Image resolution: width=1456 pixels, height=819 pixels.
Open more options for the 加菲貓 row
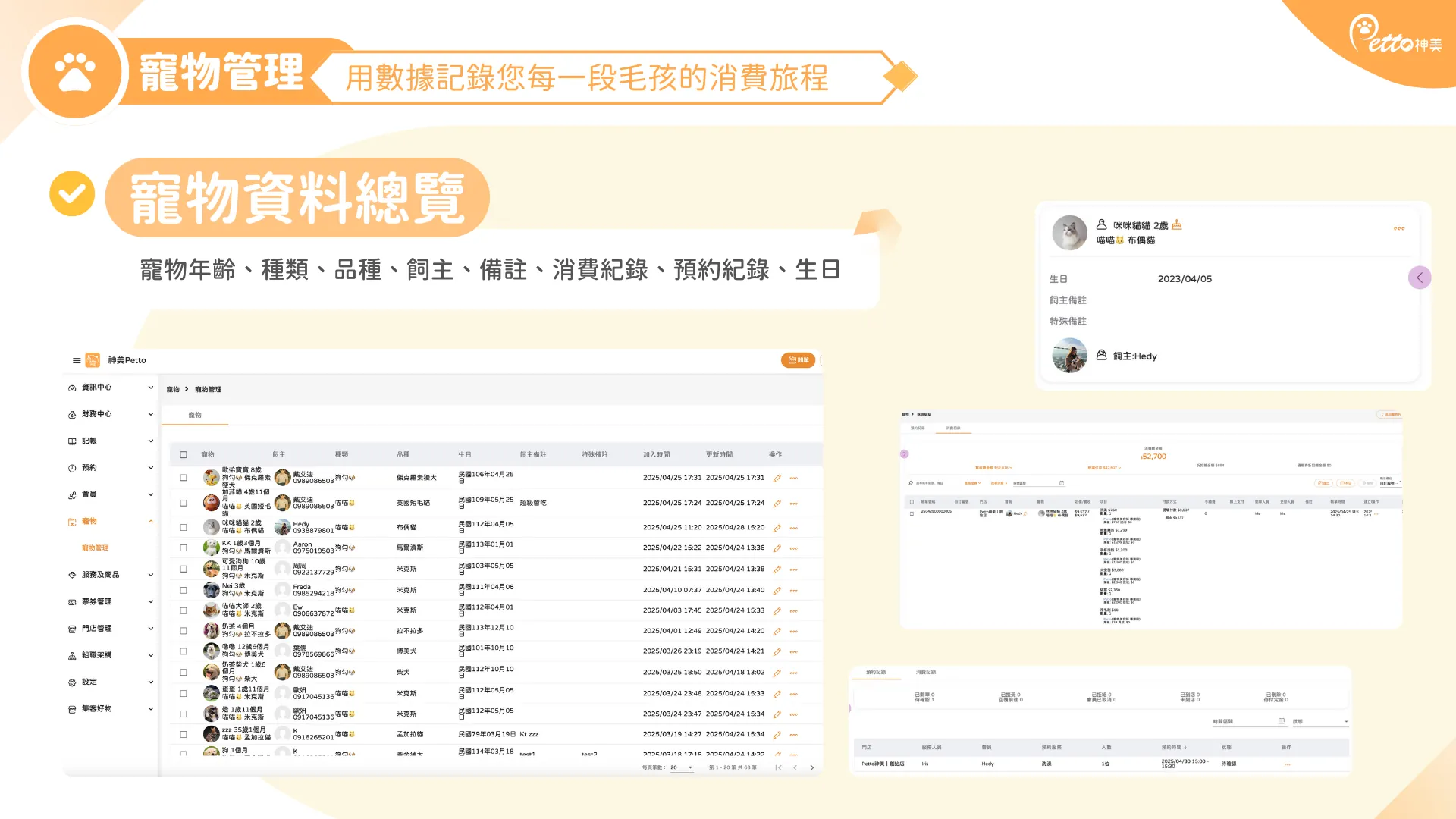794,504
